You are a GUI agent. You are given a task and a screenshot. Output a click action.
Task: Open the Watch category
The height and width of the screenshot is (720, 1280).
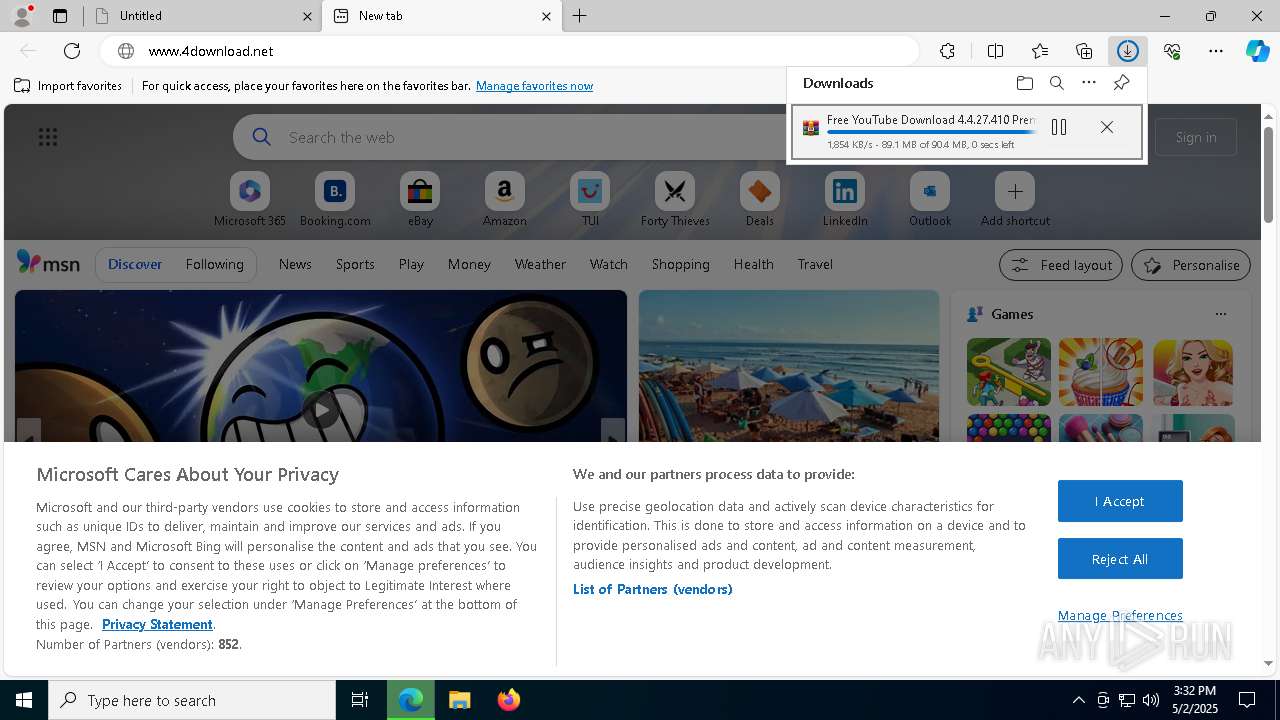[609, 264]
